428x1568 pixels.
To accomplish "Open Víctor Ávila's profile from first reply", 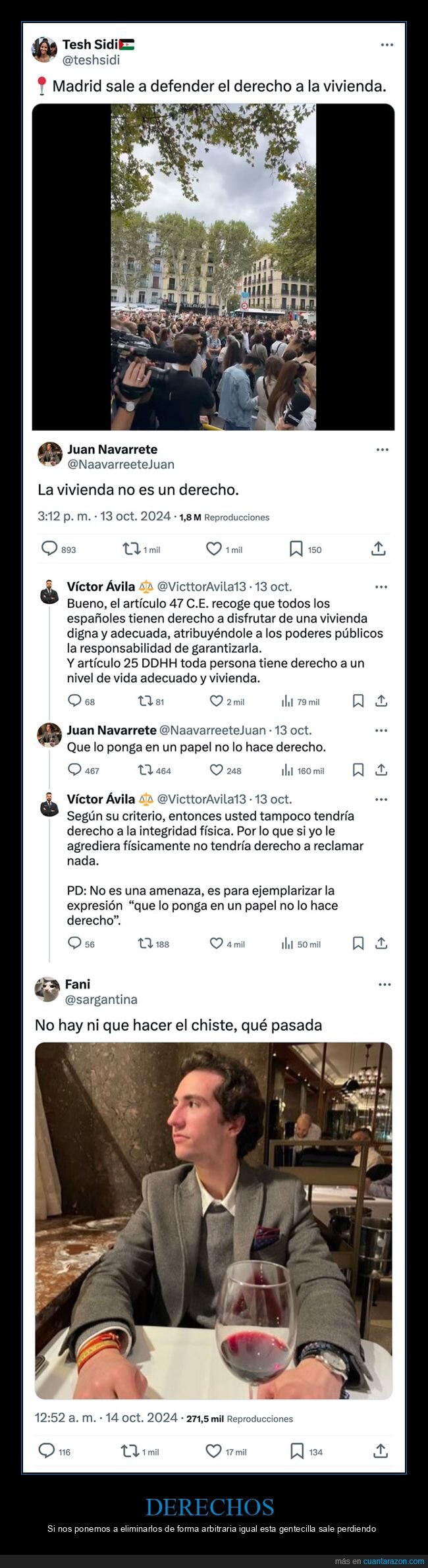I will (x=101, y=586).
